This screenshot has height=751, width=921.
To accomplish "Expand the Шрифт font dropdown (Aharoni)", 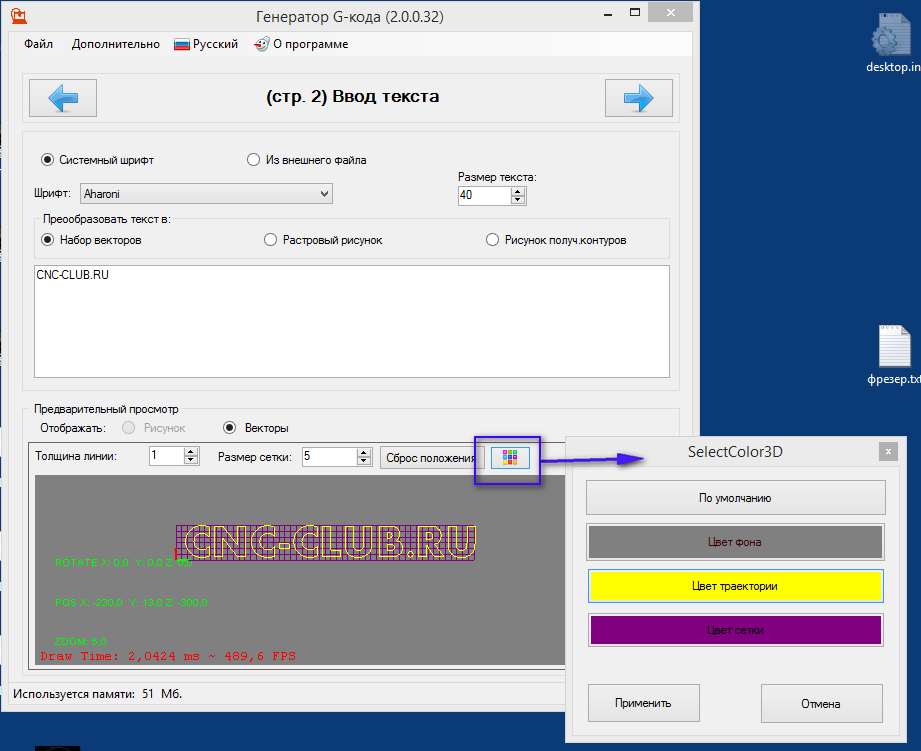I will pos(324,194).
